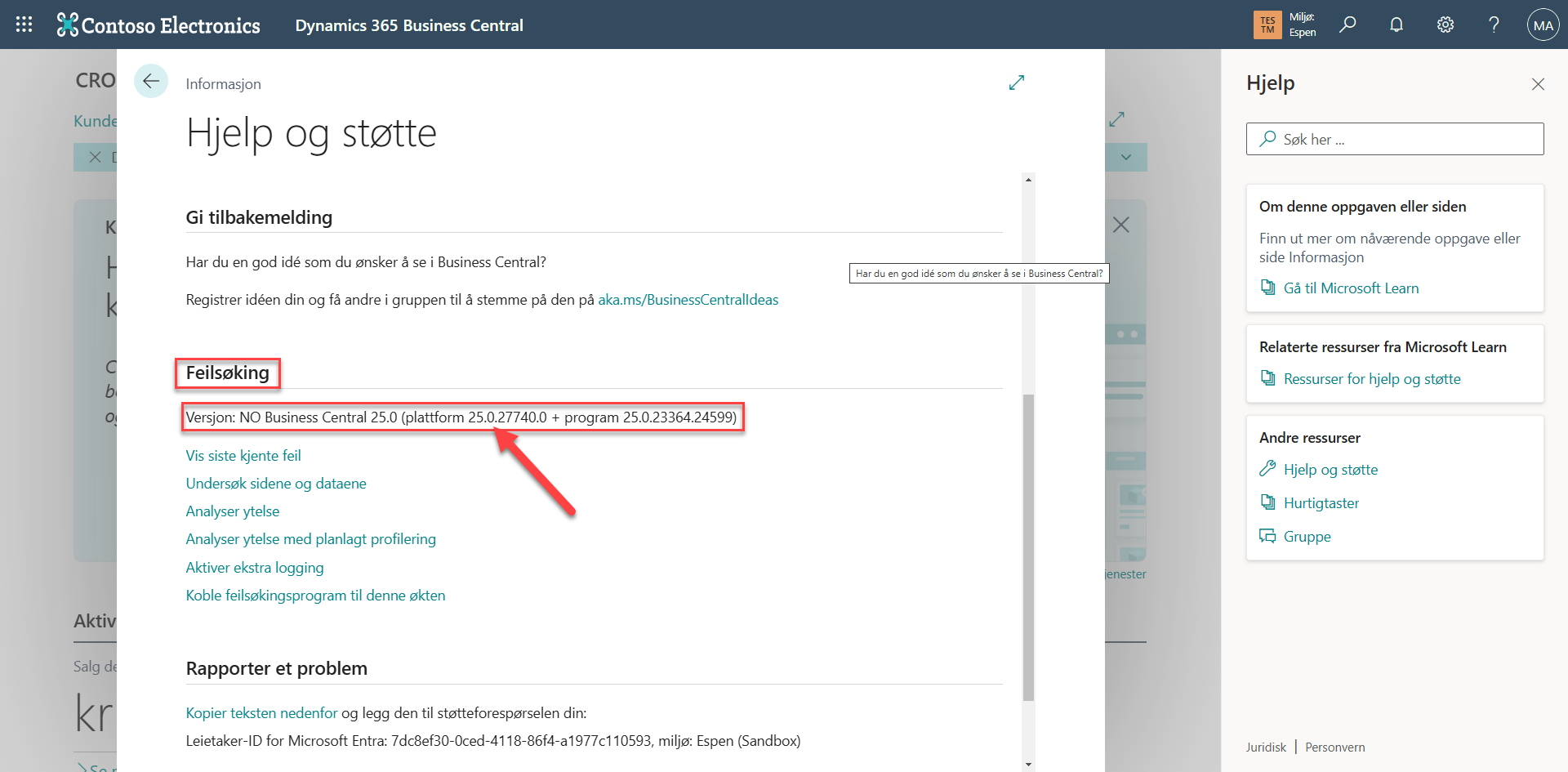Viewport: 1568px width, 772px height.
Task: Click Koble feilsøkingsprogram til denne økten
Action: click(315, 596)
